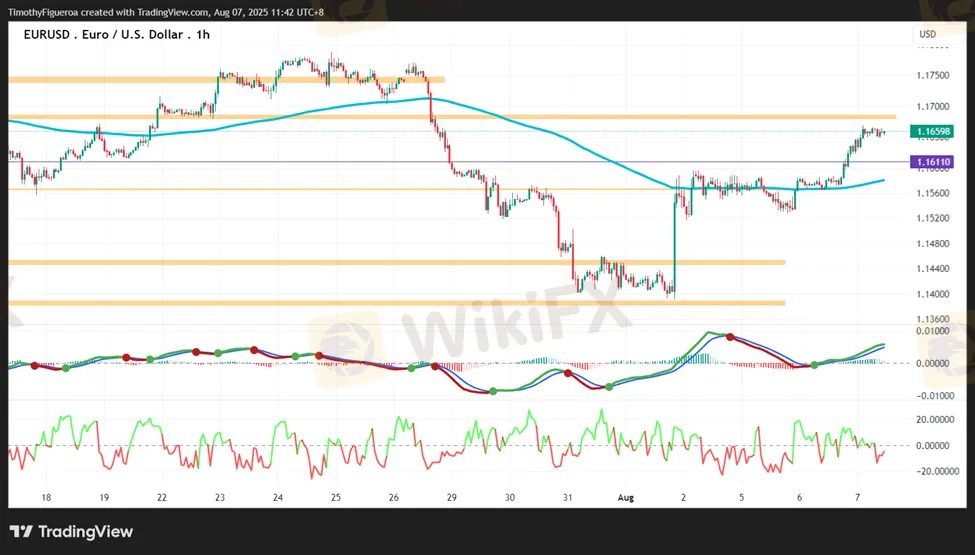Viewport: 975px width, 555px height.
Task: Click date label 25 on time axis
Action: [336, 498]
